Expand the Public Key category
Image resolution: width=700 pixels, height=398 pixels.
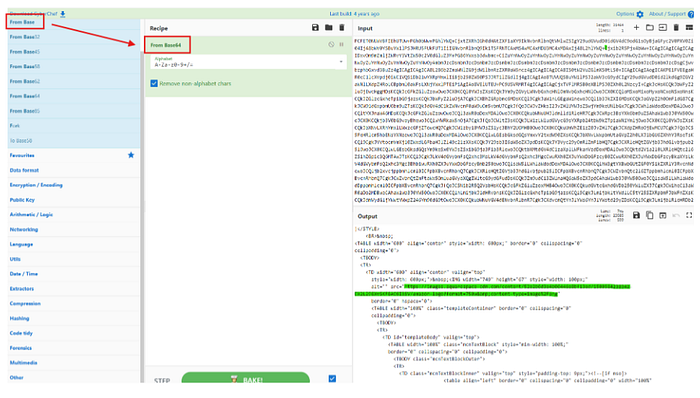pyautogui.click(x=73, y=200)
